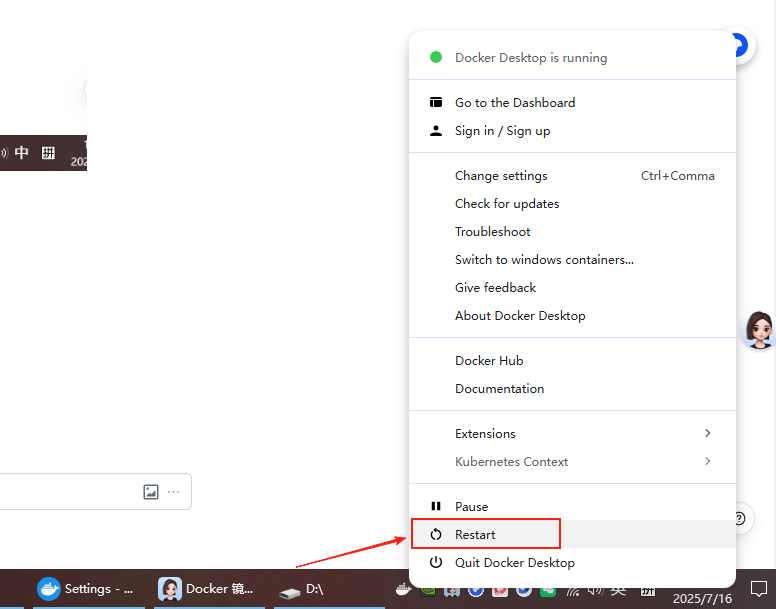Open Troubleshoot from the Docker menu
The height and width of the screenshot is (609, 776).
493,231
